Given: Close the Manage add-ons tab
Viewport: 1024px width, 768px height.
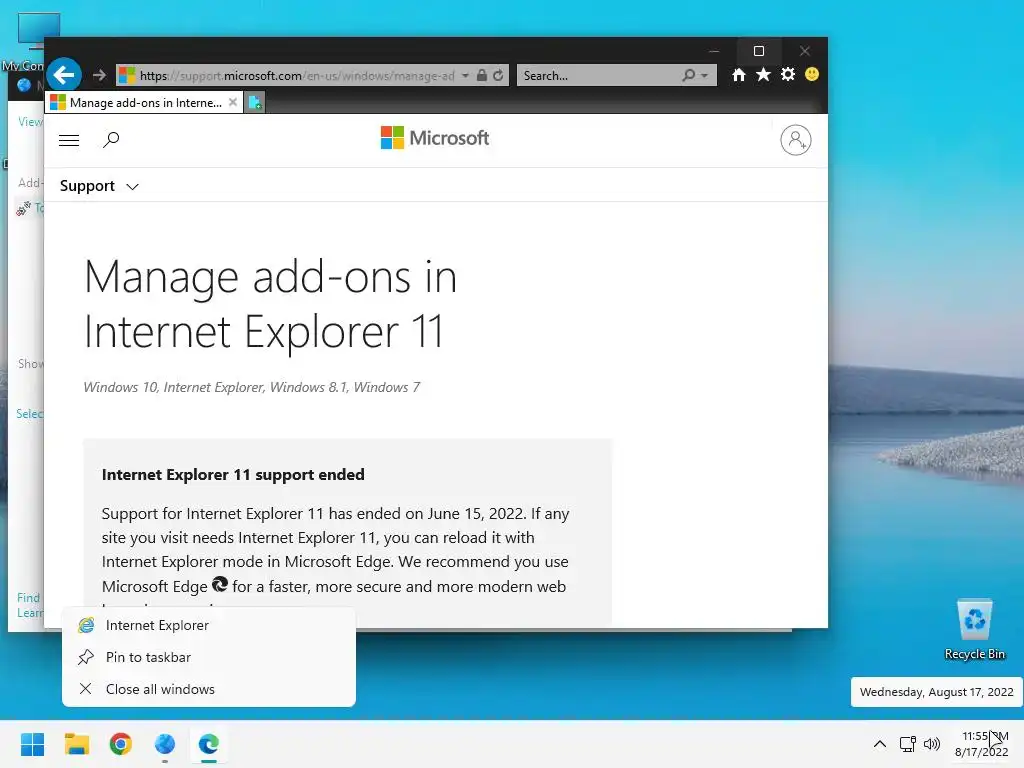Looking at the screenshot, I should point(233,103).
